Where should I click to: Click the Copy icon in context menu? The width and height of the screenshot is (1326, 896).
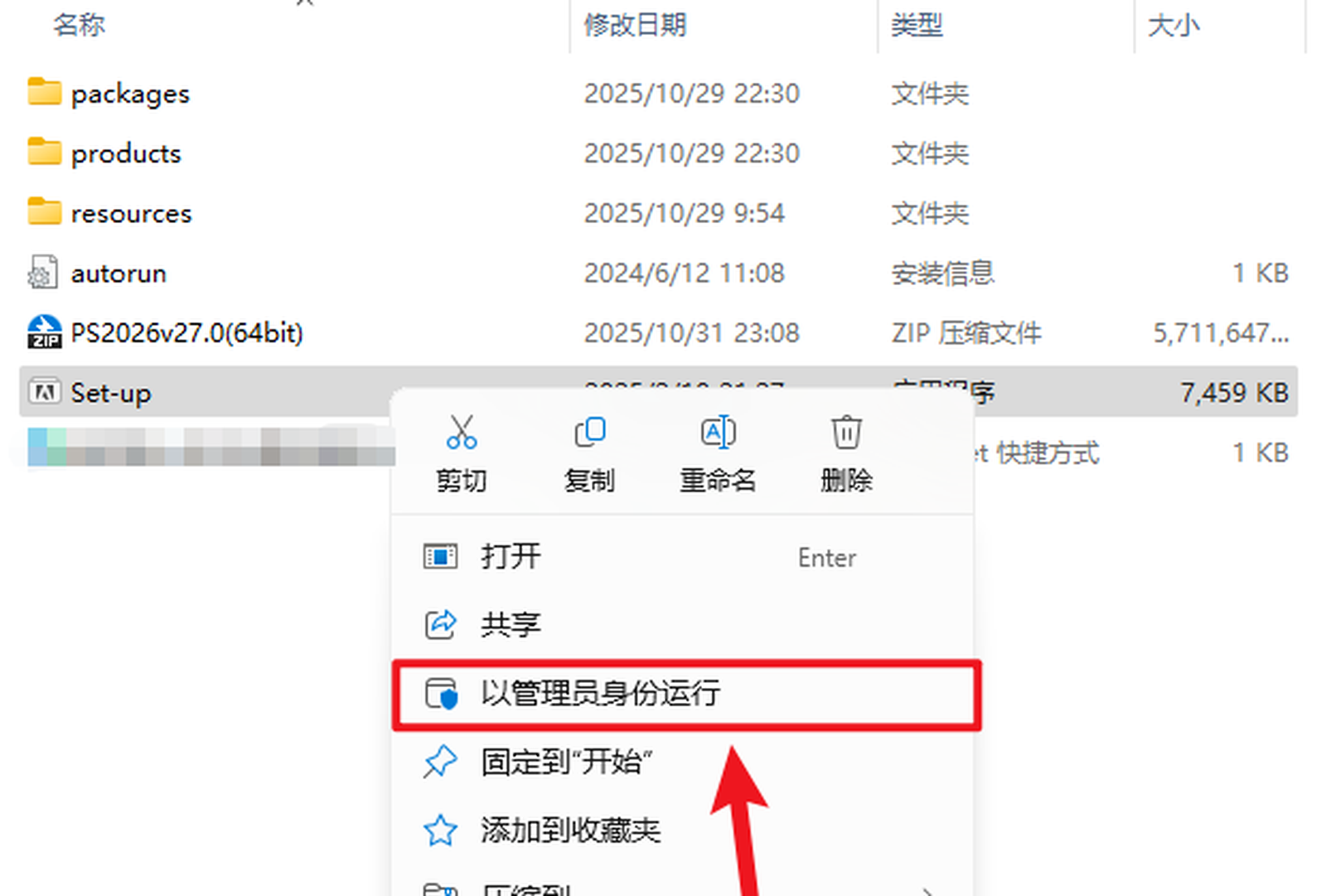(x=589, y=432)
